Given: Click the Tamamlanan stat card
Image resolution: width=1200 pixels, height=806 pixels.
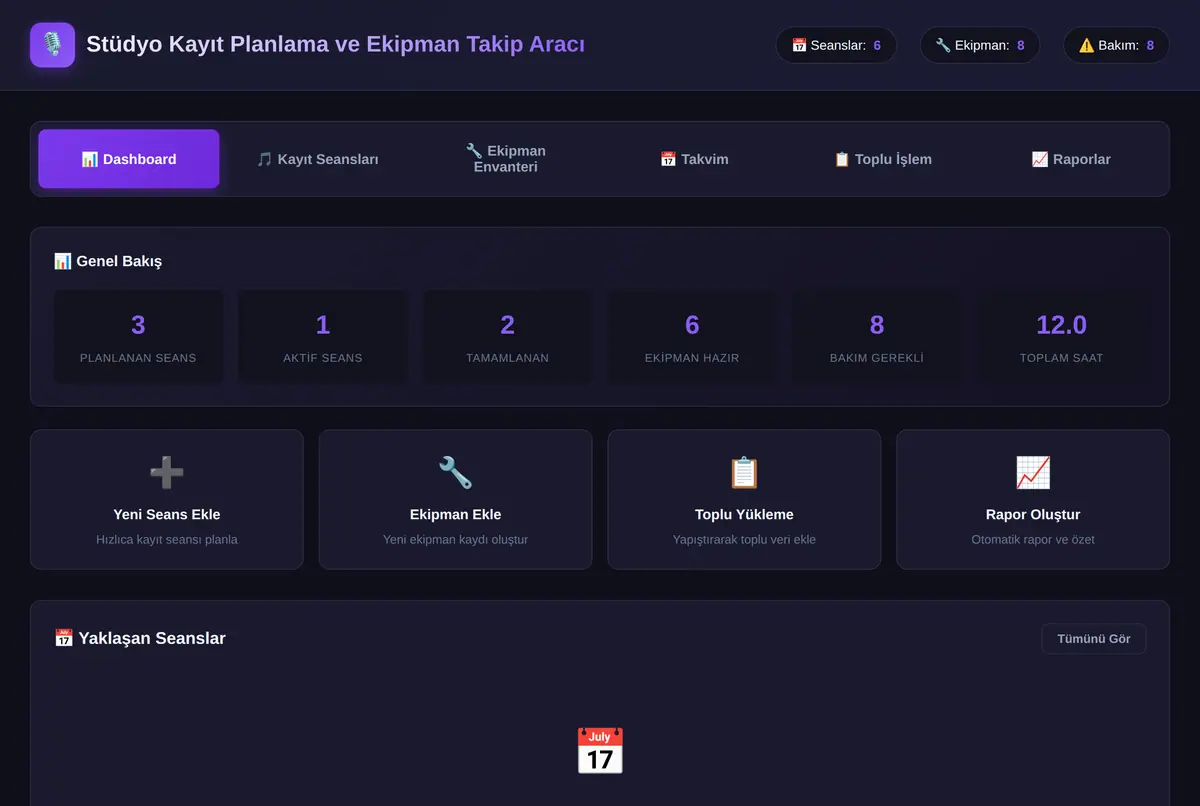Looking at the screenshot, I should coord(507,336).
